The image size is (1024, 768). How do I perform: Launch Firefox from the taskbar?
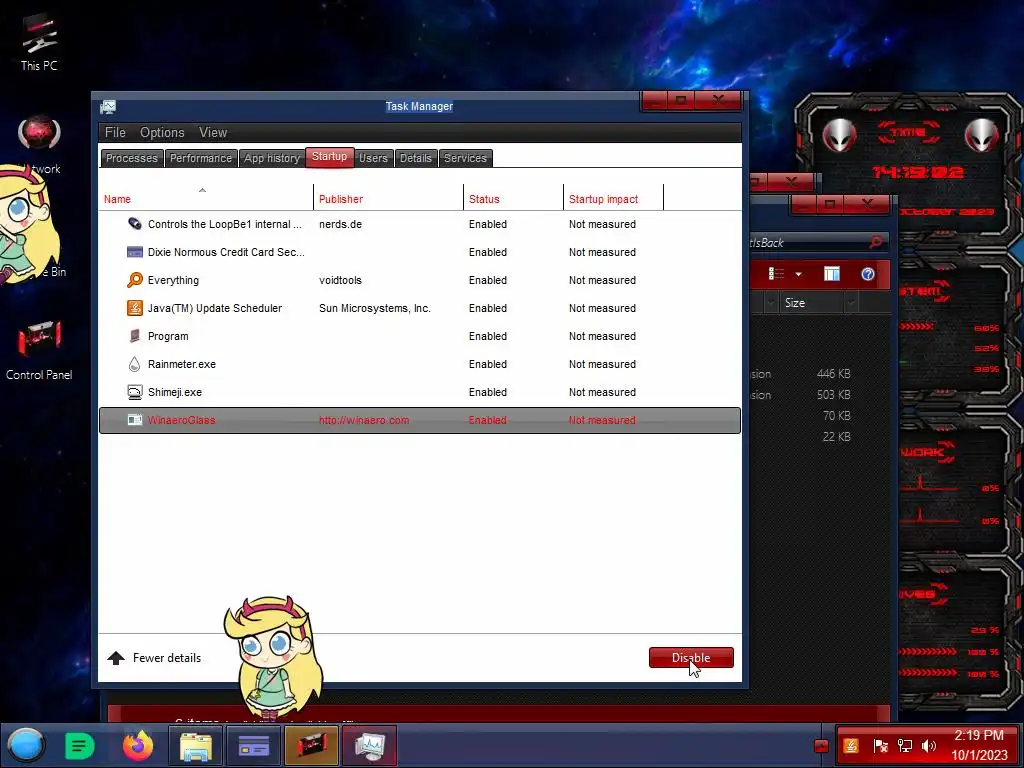(138, 746)
